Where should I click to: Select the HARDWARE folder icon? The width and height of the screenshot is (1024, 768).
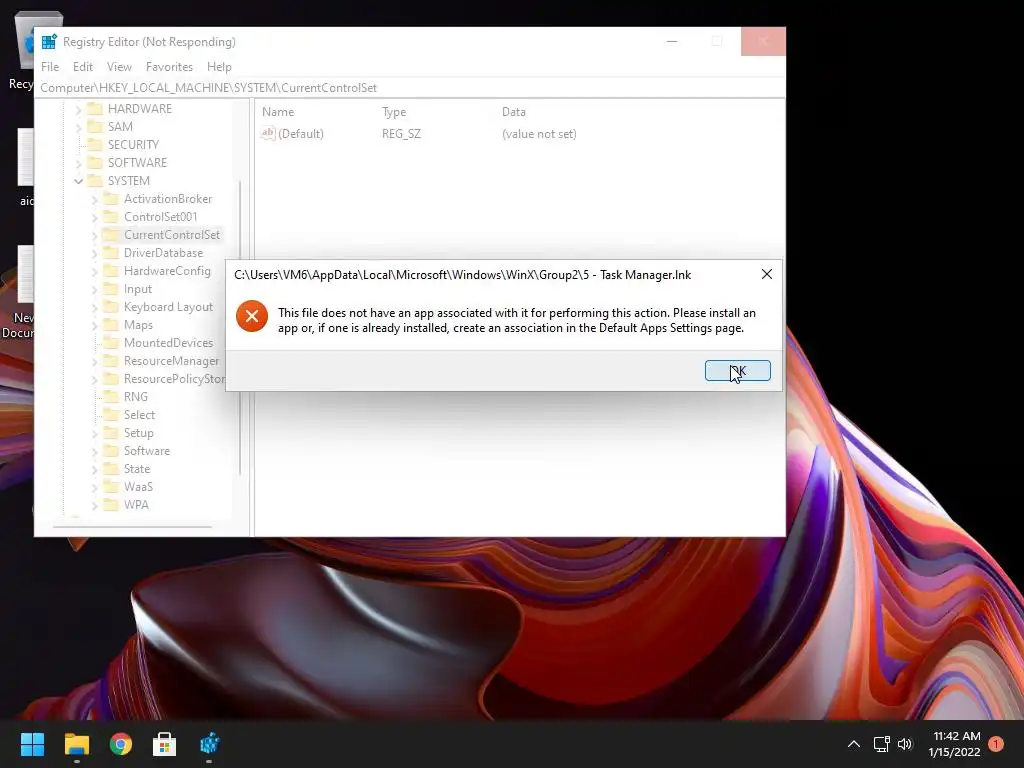tap(95, 108)
